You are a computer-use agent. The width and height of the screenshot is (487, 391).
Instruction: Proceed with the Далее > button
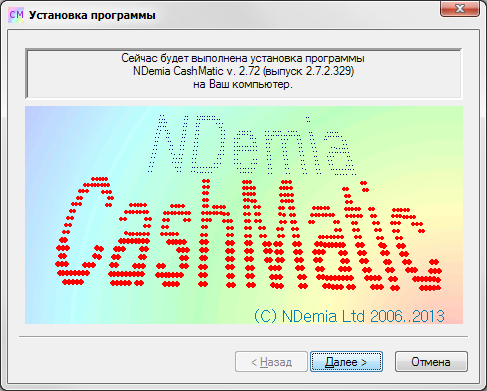click(x=346, y=362)
